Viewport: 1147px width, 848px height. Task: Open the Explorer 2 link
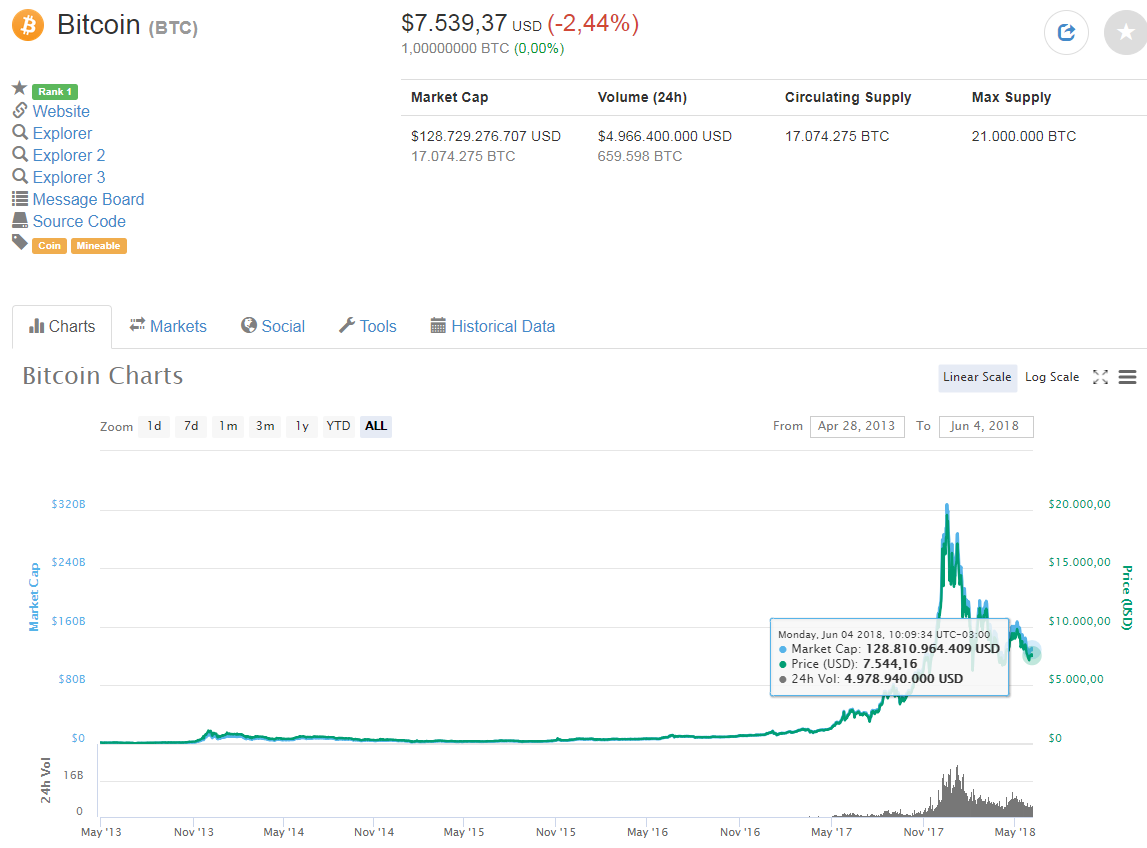(x=69, y=155)
